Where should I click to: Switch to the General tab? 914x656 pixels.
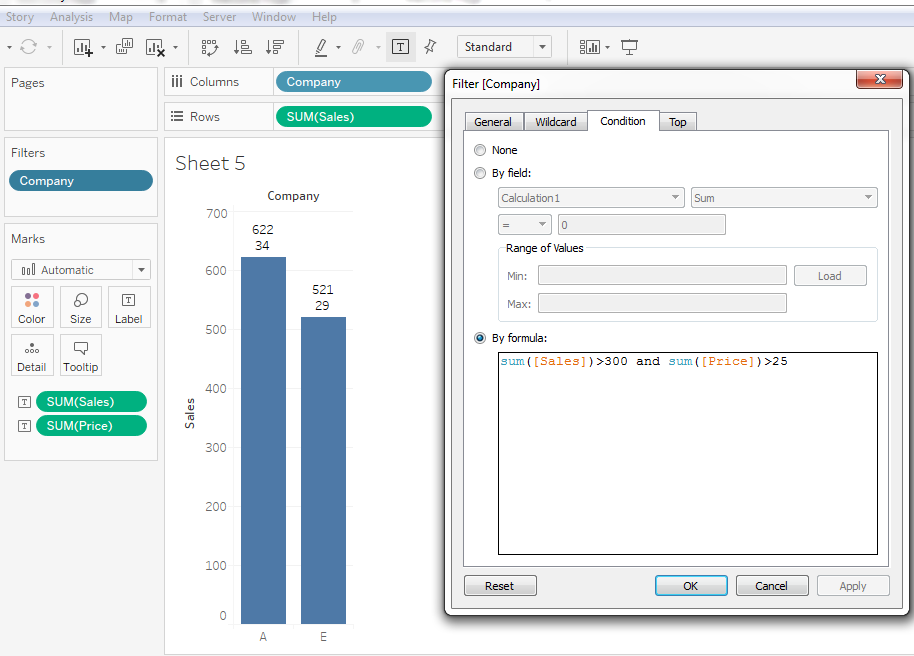pyautogui.click(x=493, y=122)
